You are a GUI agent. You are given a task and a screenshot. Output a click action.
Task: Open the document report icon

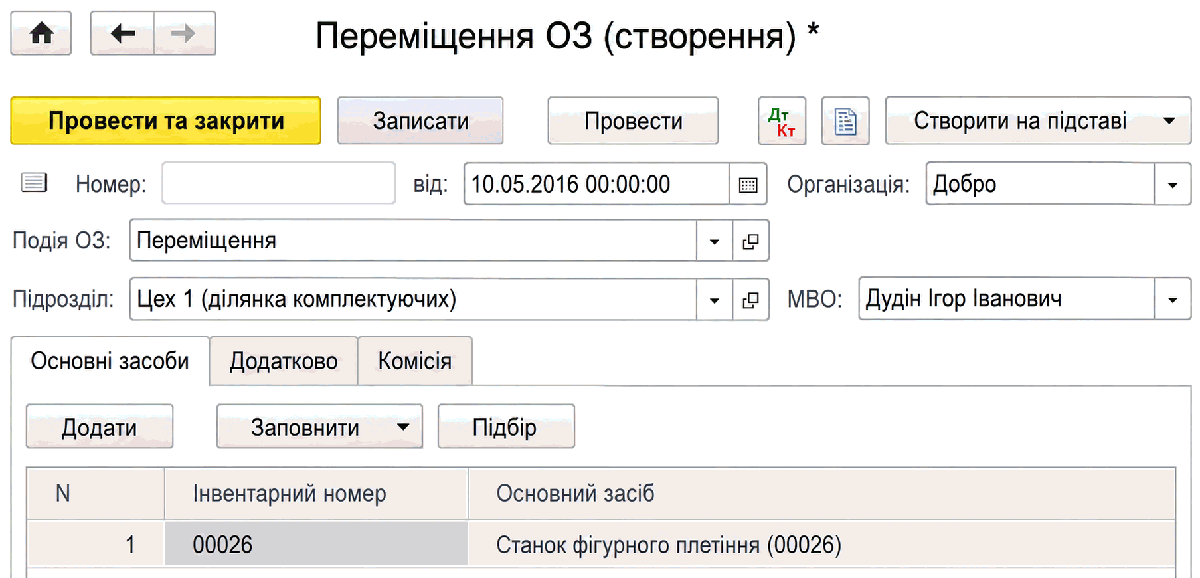click(x=846, y=121)
